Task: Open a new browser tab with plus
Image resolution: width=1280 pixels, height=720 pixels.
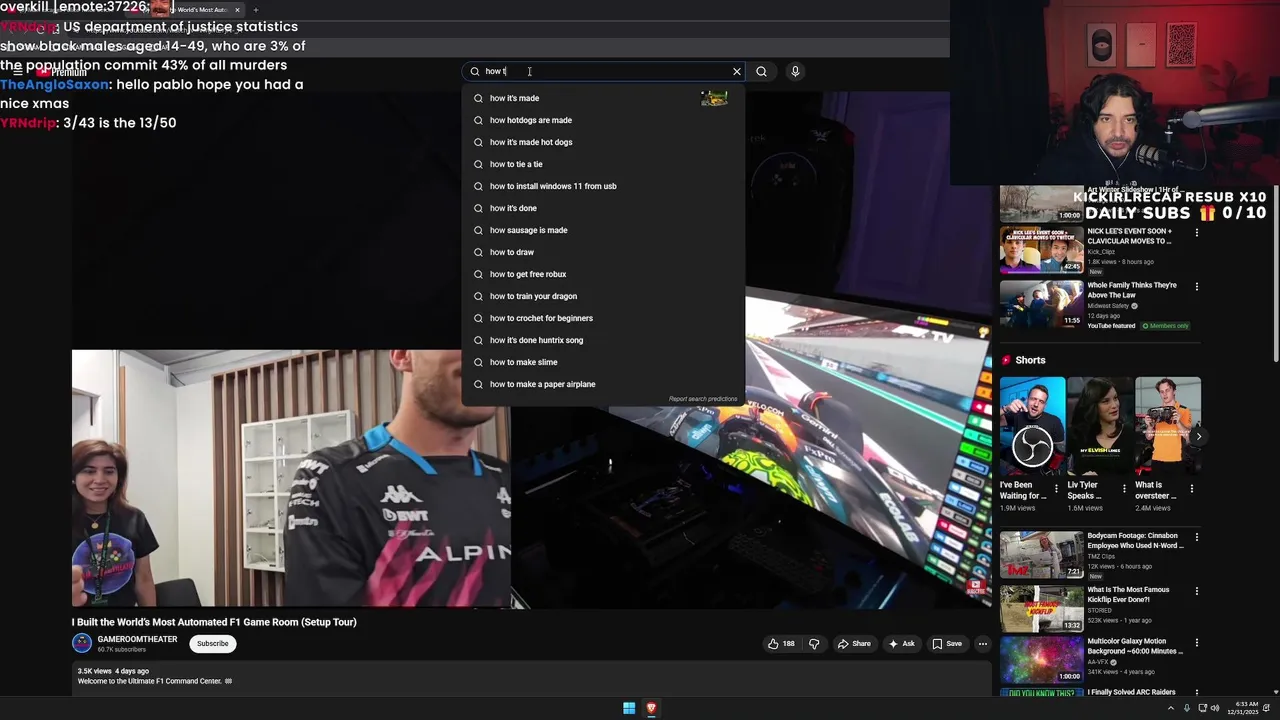Action: pos(255,10)
